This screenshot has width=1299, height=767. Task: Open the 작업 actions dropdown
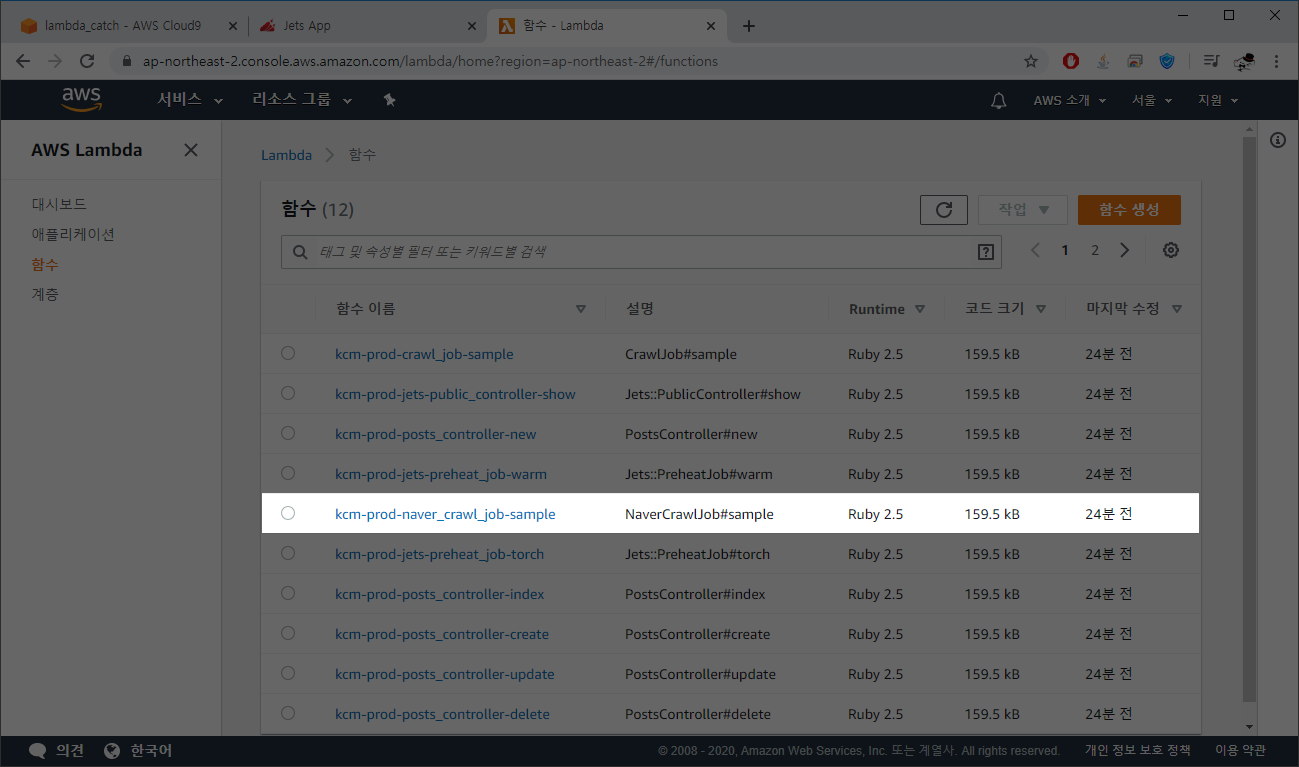click(1024, 210)
